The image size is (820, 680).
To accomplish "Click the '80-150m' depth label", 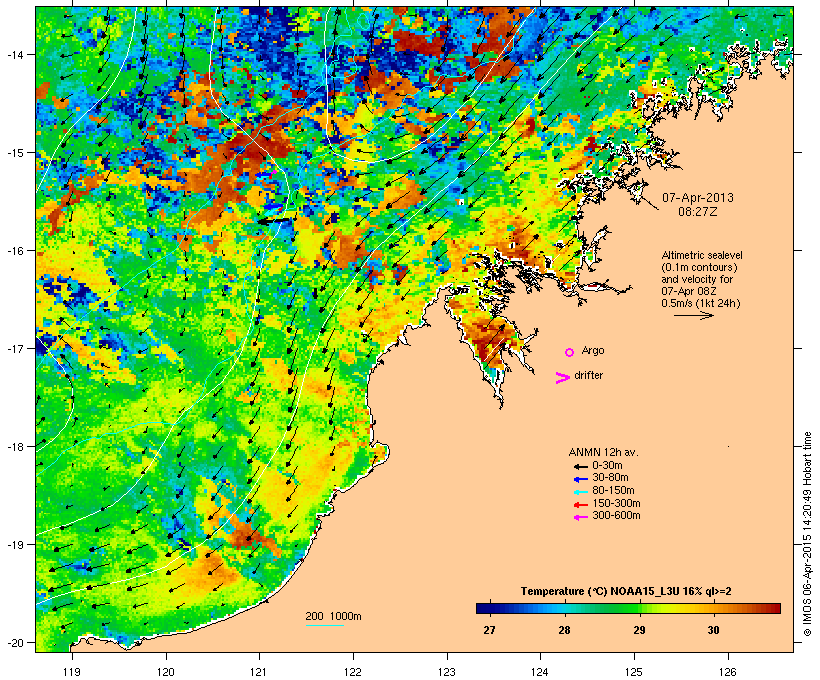I will 613,491.
